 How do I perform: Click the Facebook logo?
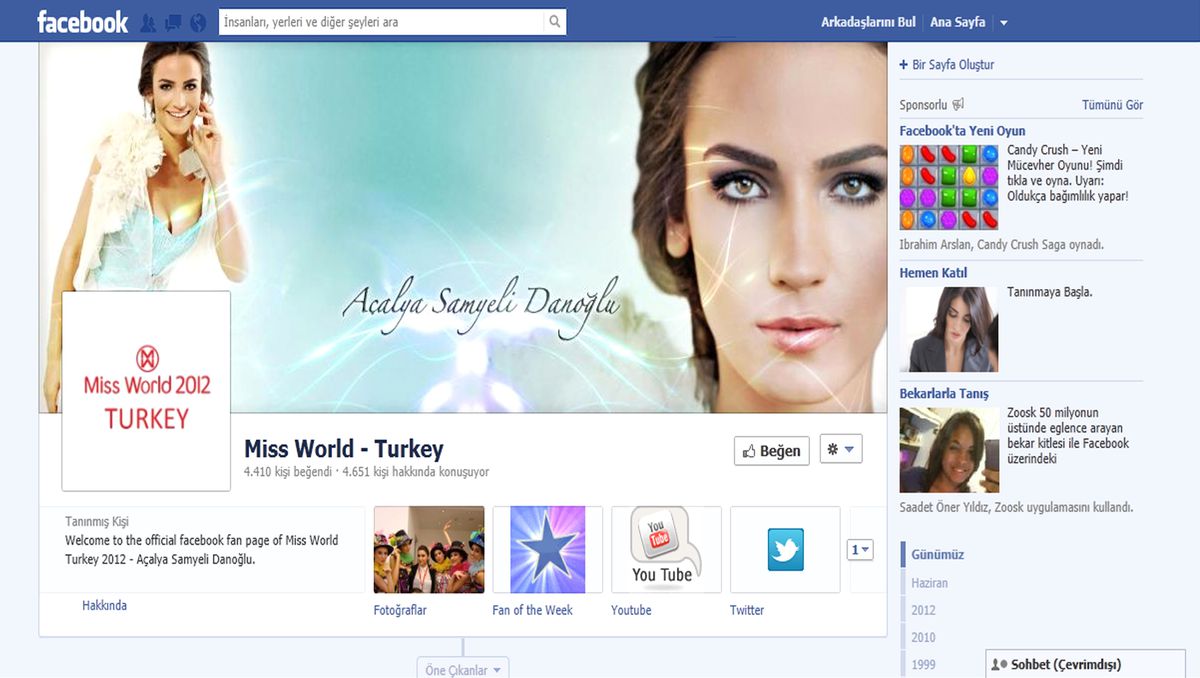click(82, 21)
